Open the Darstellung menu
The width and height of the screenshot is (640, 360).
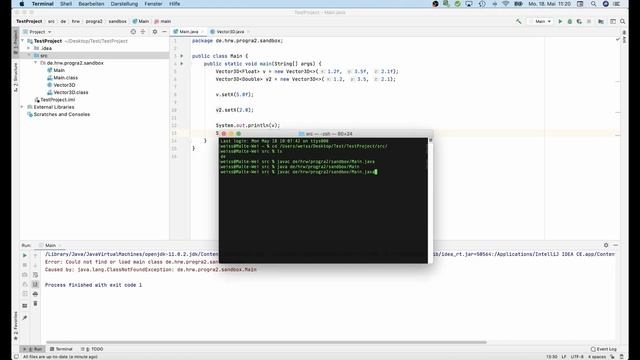(x=124, y=4)
